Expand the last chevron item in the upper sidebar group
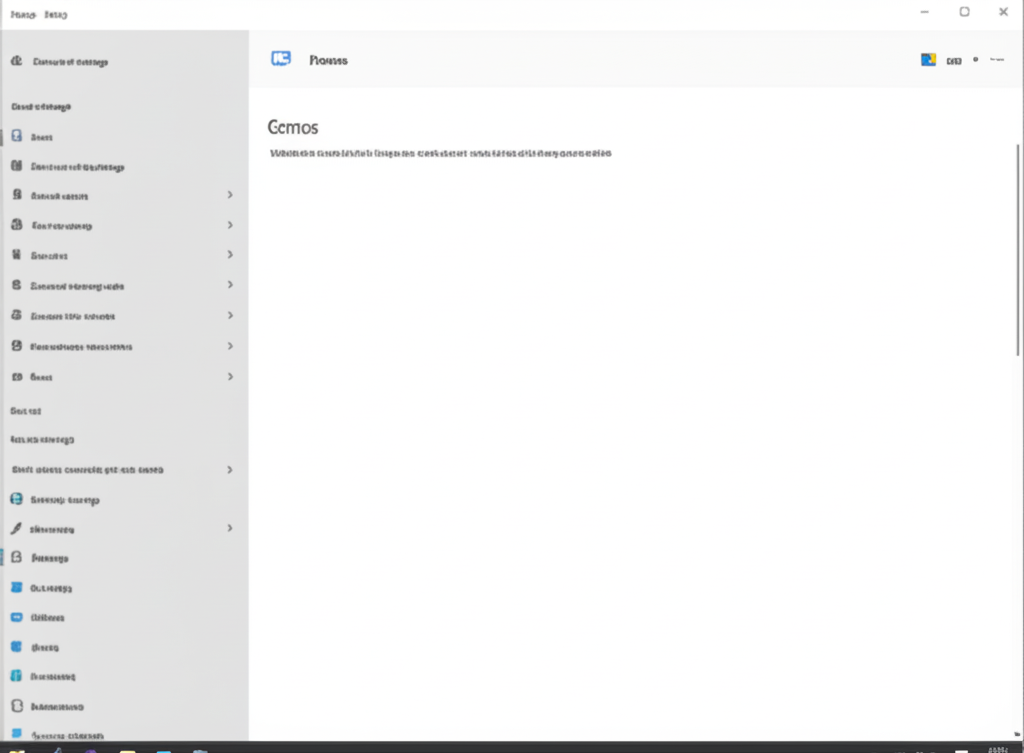 coord(230,376)
